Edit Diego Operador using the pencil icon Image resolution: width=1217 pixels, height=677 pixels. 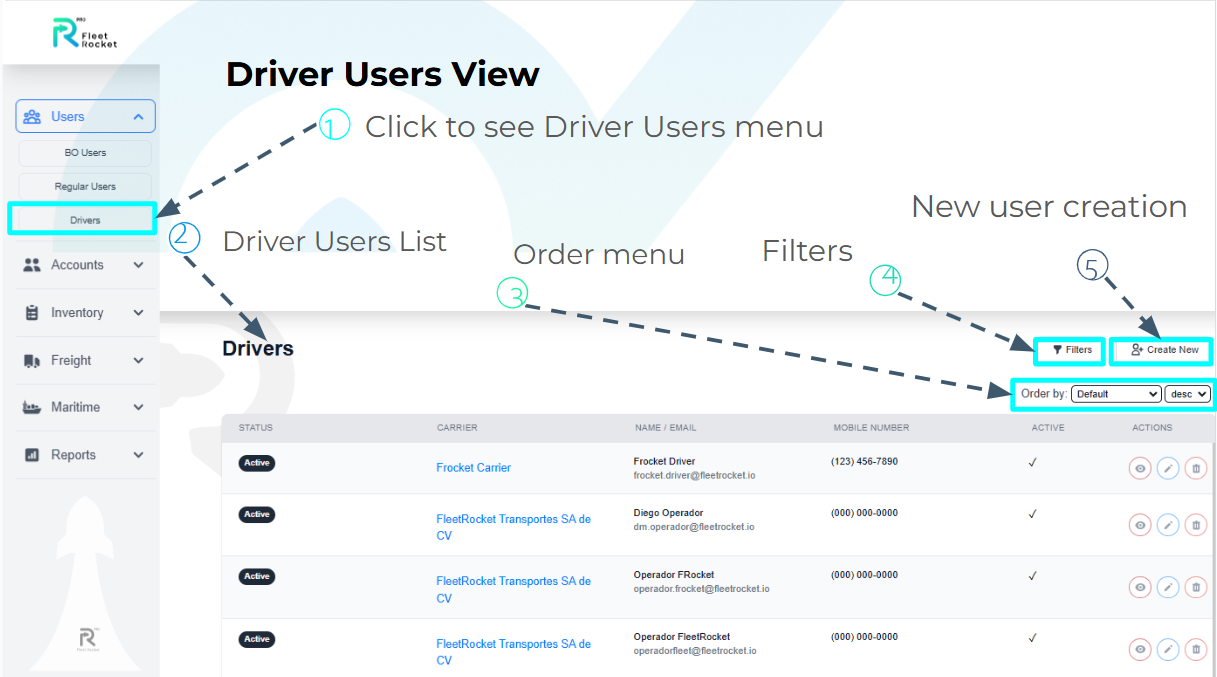click(1168, 524)
